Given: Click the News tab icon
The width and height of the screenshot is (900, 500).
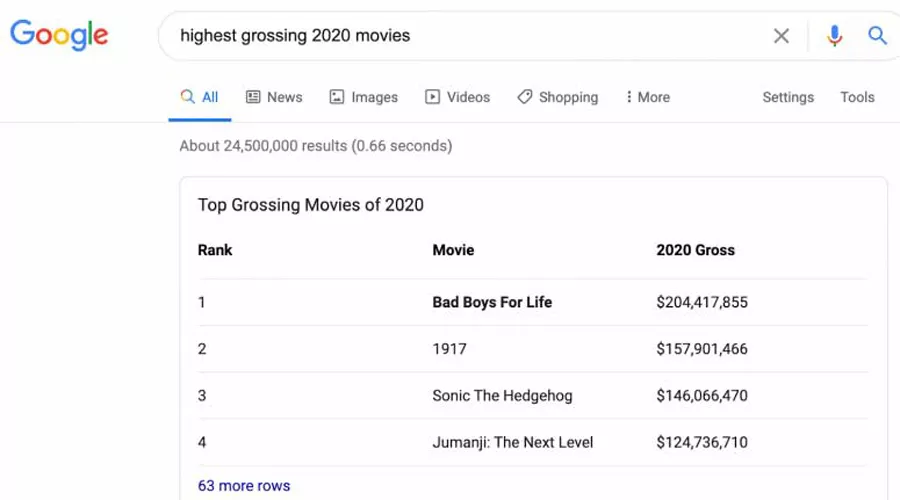Looking at the screenshot, I should coord(253,97).
